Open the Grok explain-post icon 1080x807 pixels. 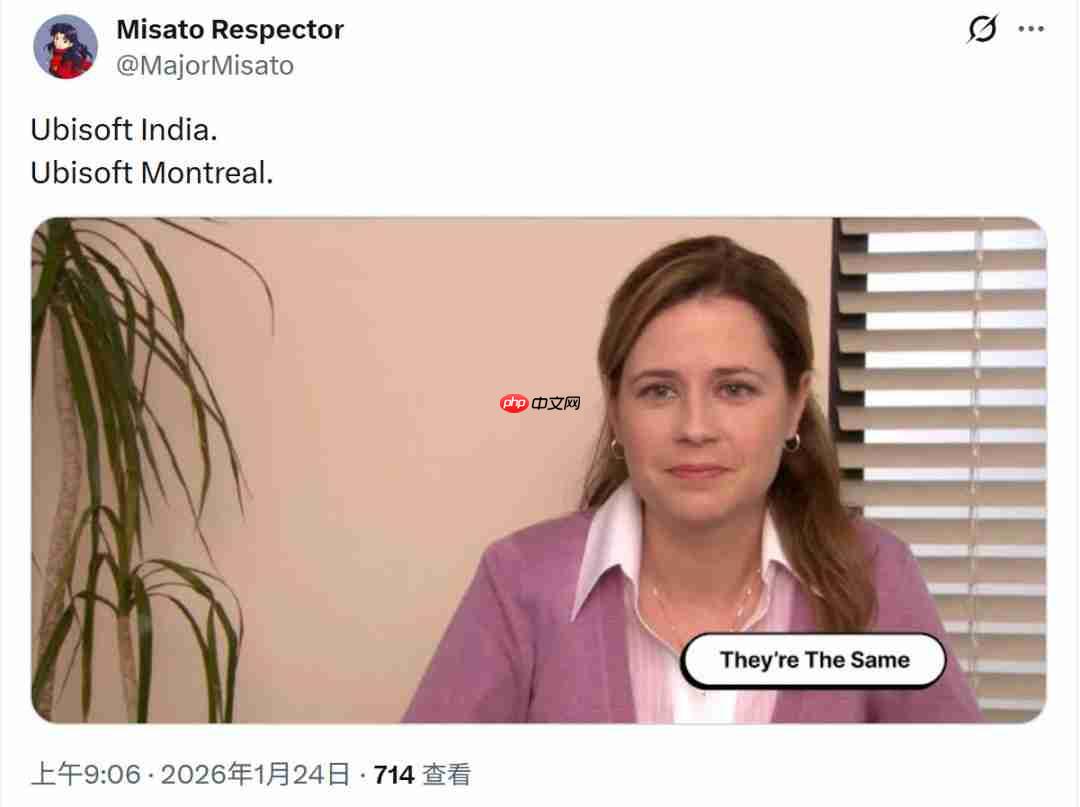click(982, 29)
